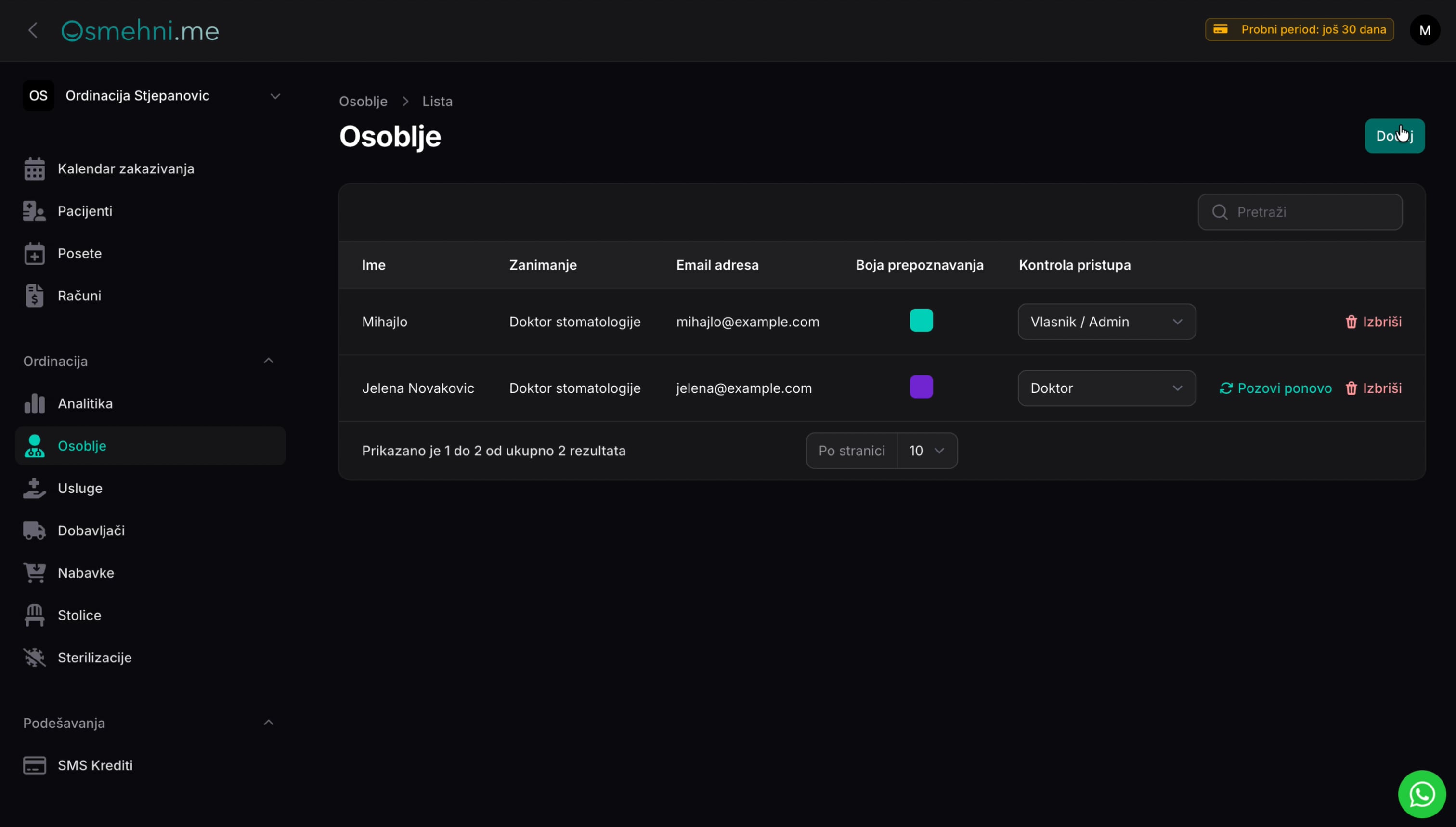Viewport: 1456px width, 827px height.
Task: Click Dobavljači truck icon
Action: 34,530
